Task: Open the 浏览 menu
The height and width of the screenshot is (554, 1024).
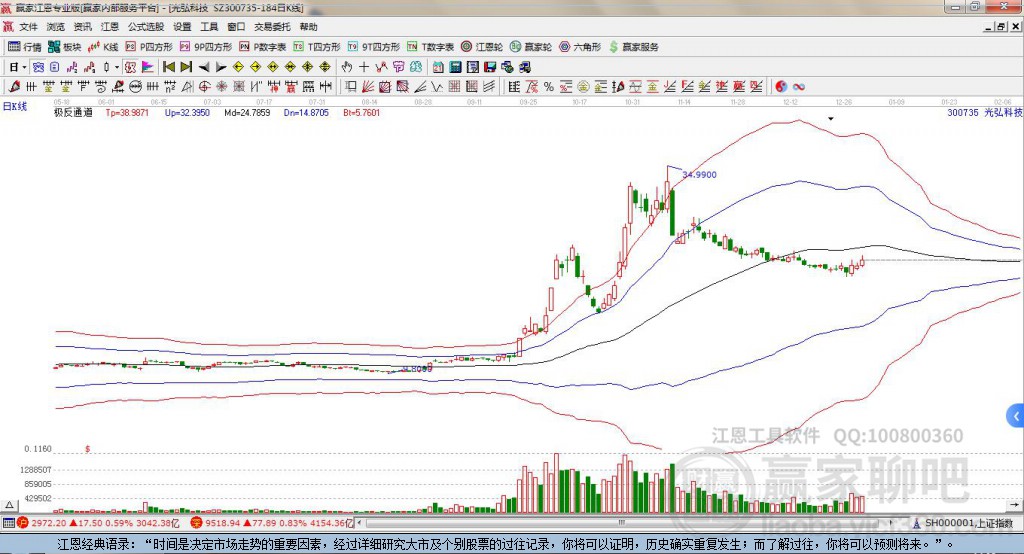Action: (56, 27)
